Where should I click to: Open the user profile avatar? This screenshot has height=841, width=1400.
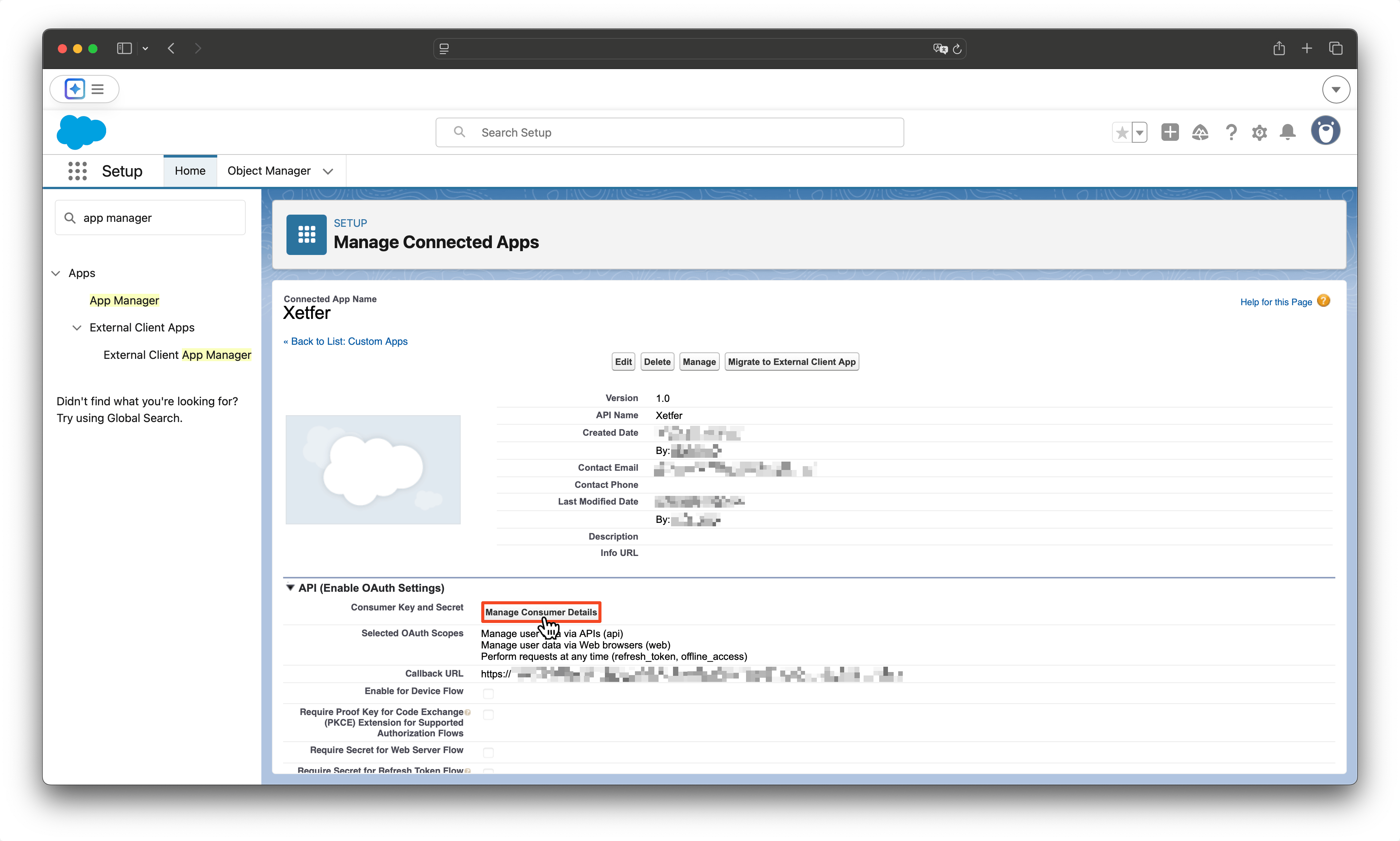pos(1325,131)
